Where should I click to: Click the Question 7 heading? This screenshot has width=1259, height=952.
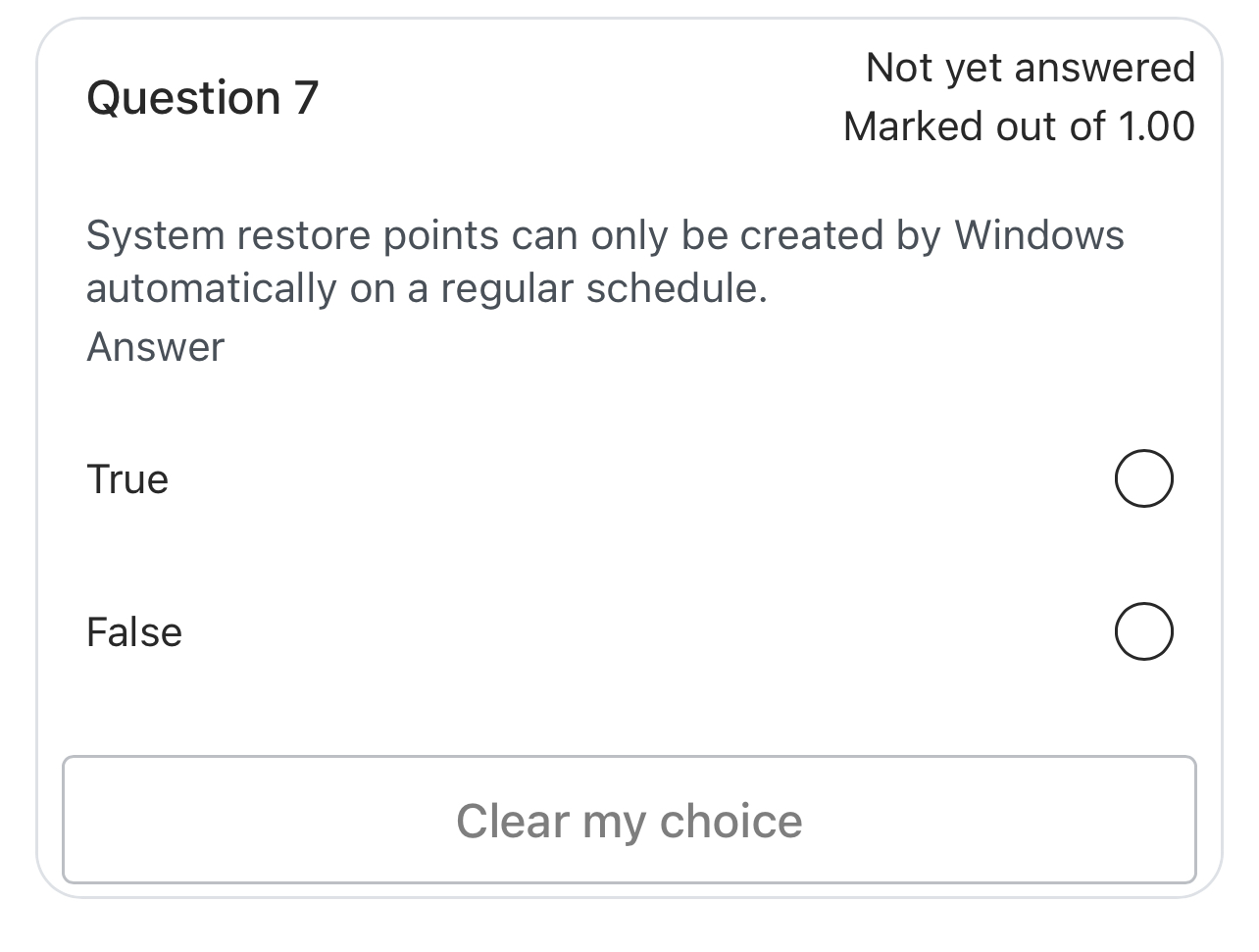pos(201,96)
